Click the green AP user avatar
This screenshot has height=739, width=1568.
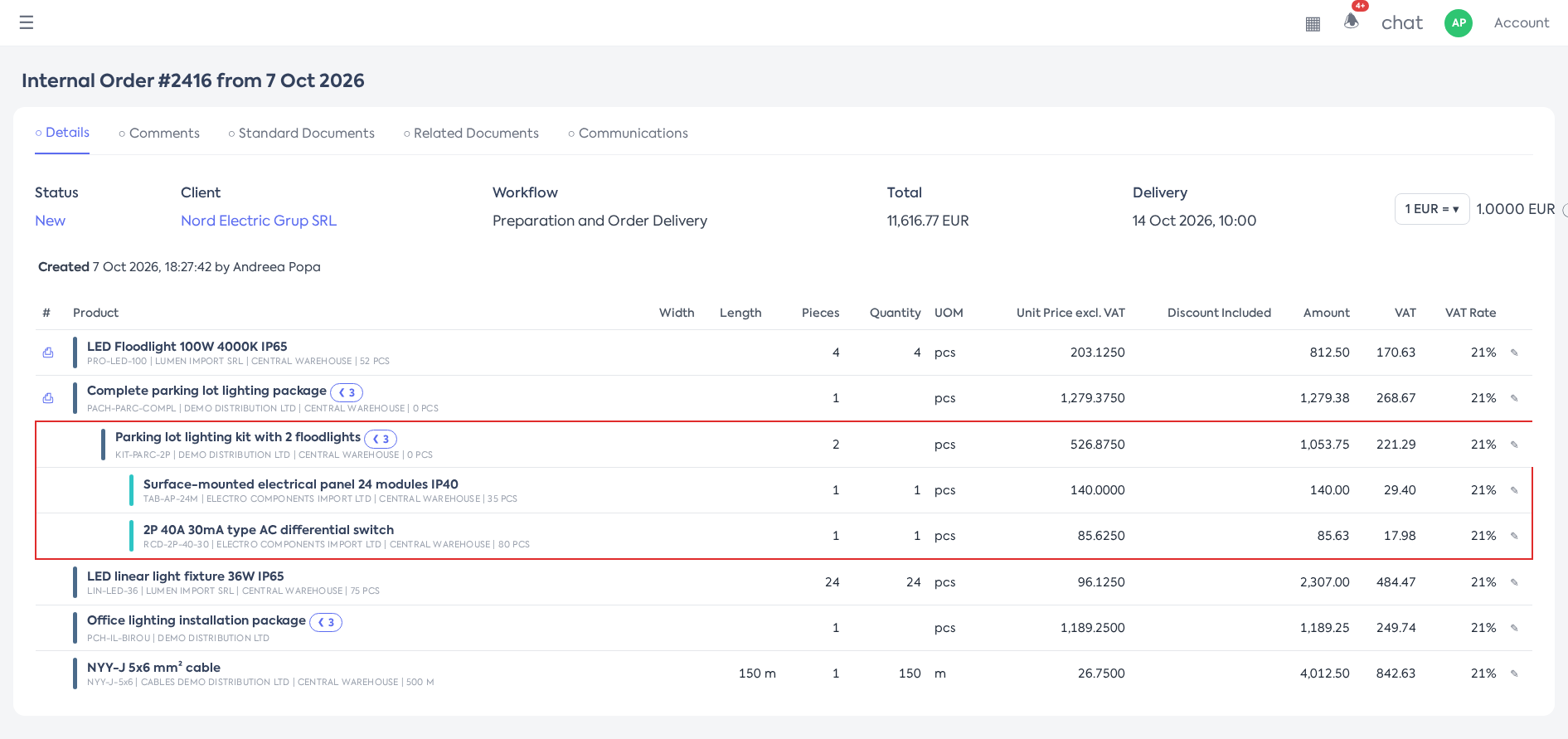1459,23
